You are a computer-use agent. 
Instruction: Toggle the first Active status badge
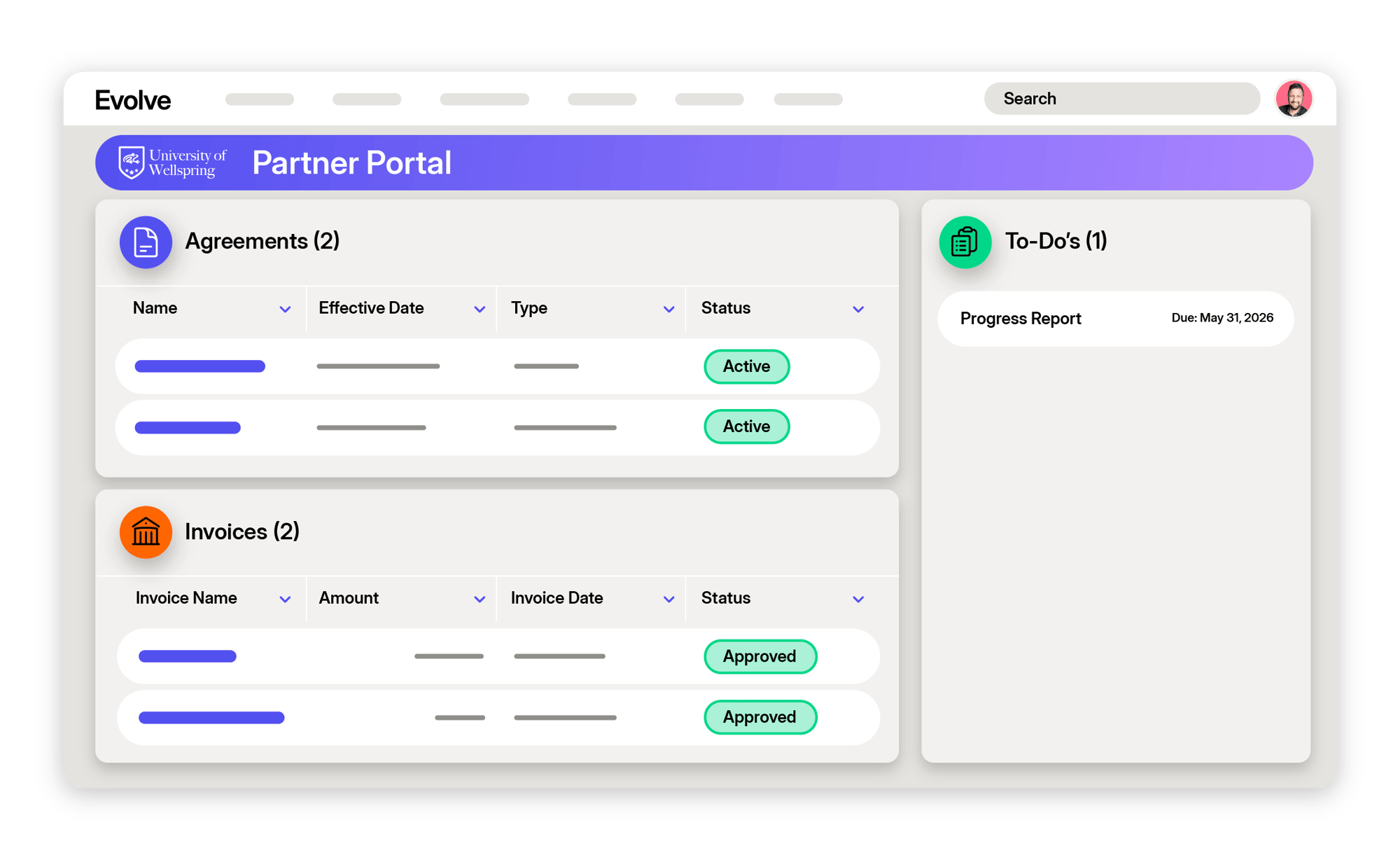746,366
